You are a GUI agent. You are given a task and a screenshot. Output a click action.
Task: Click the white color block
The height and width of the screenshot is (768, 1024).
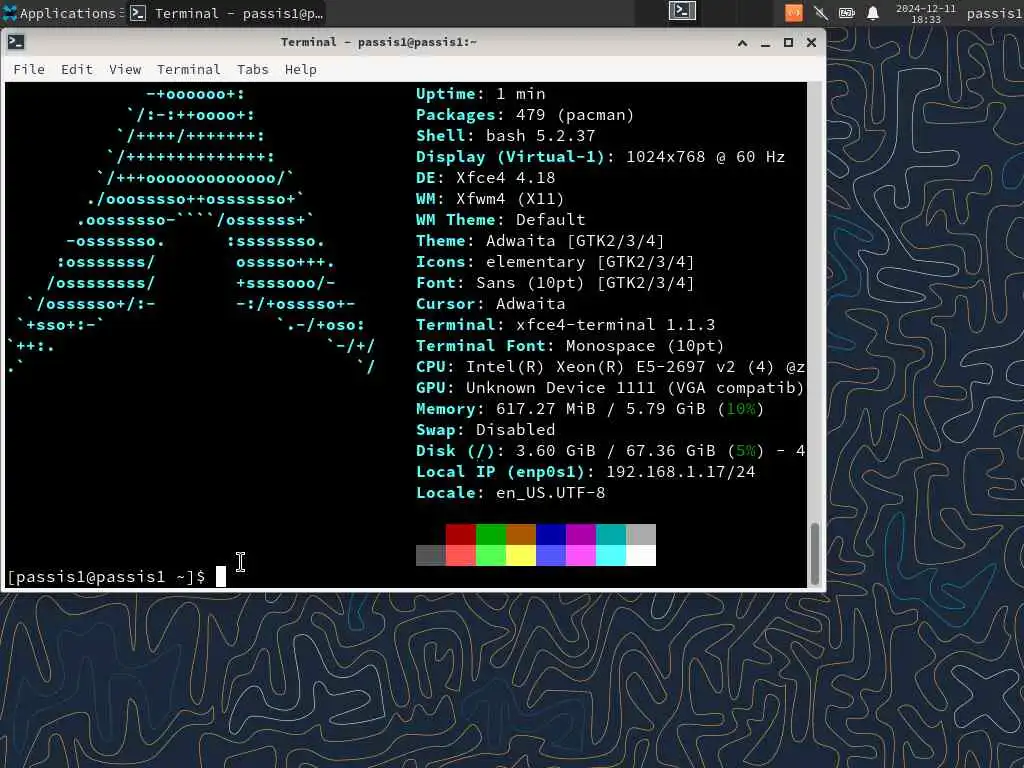tap(641, 555)
